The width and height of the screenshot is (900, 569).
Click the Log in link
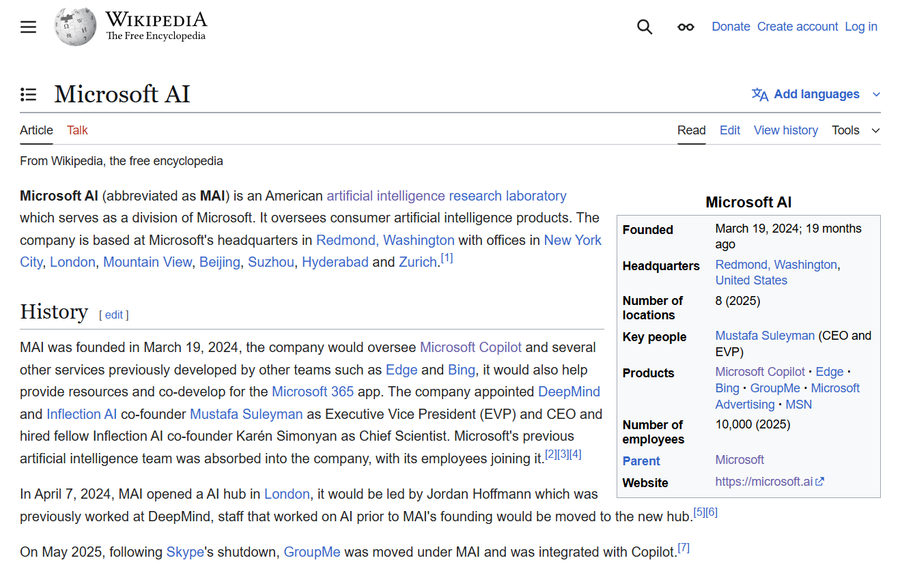[861, 26]
